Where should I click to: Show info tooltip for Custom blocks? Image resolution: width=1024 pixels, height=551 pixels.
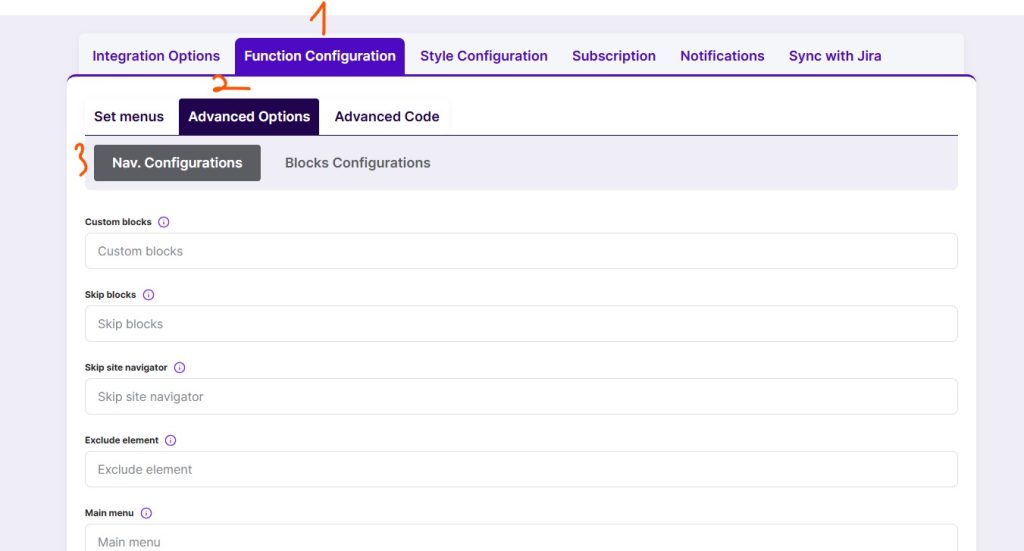tap(164, 222)
